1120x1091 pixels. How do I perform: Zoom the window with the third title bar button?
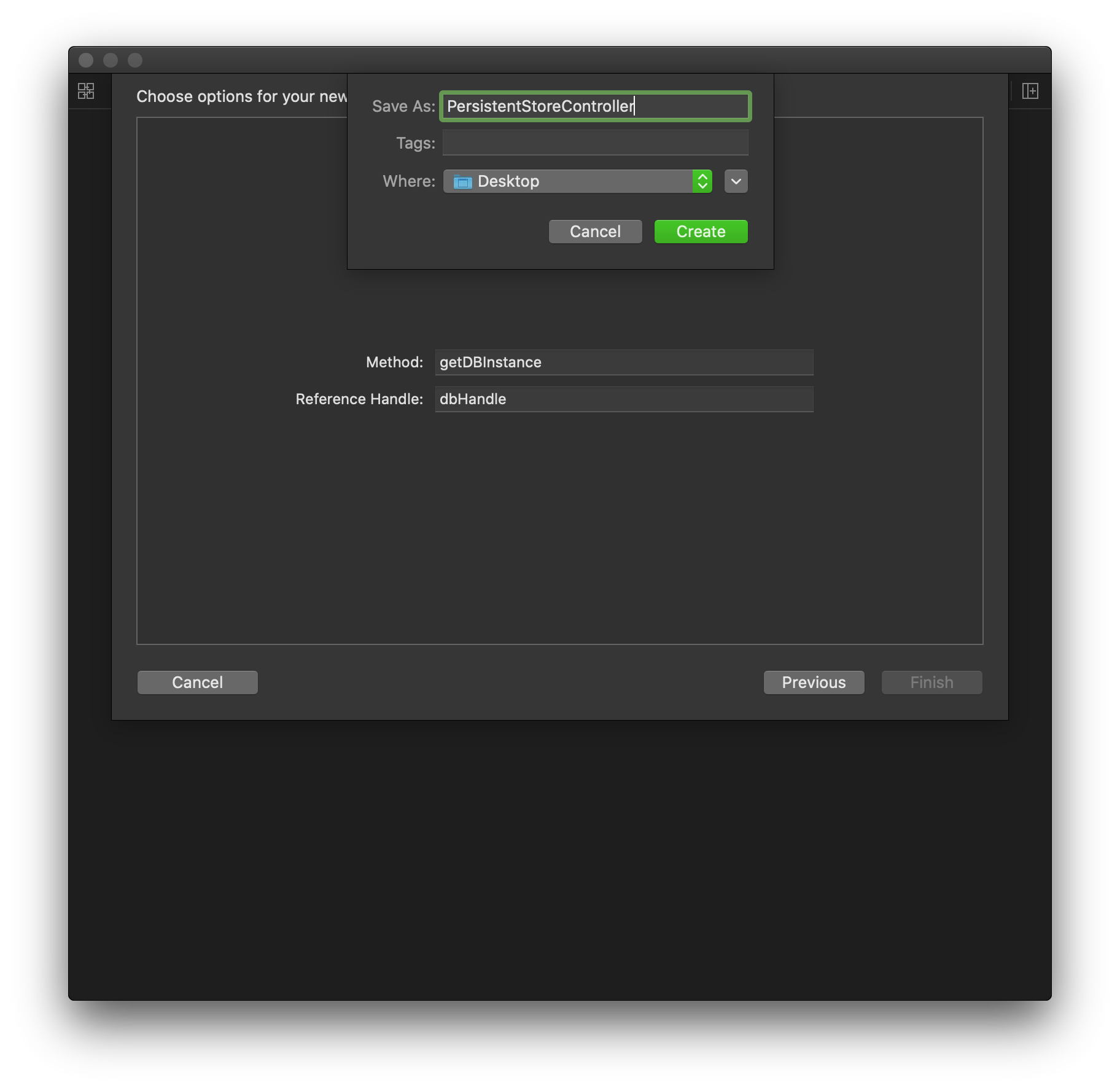tap(135, 60)
